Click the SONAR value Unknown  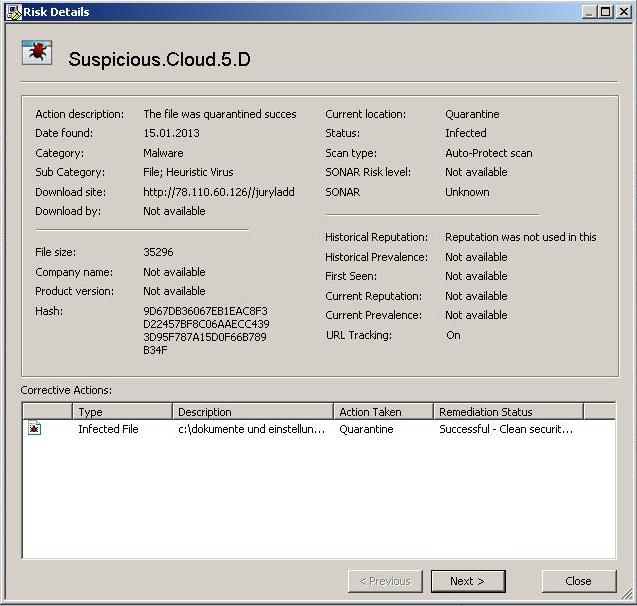[x=467, y=192]
